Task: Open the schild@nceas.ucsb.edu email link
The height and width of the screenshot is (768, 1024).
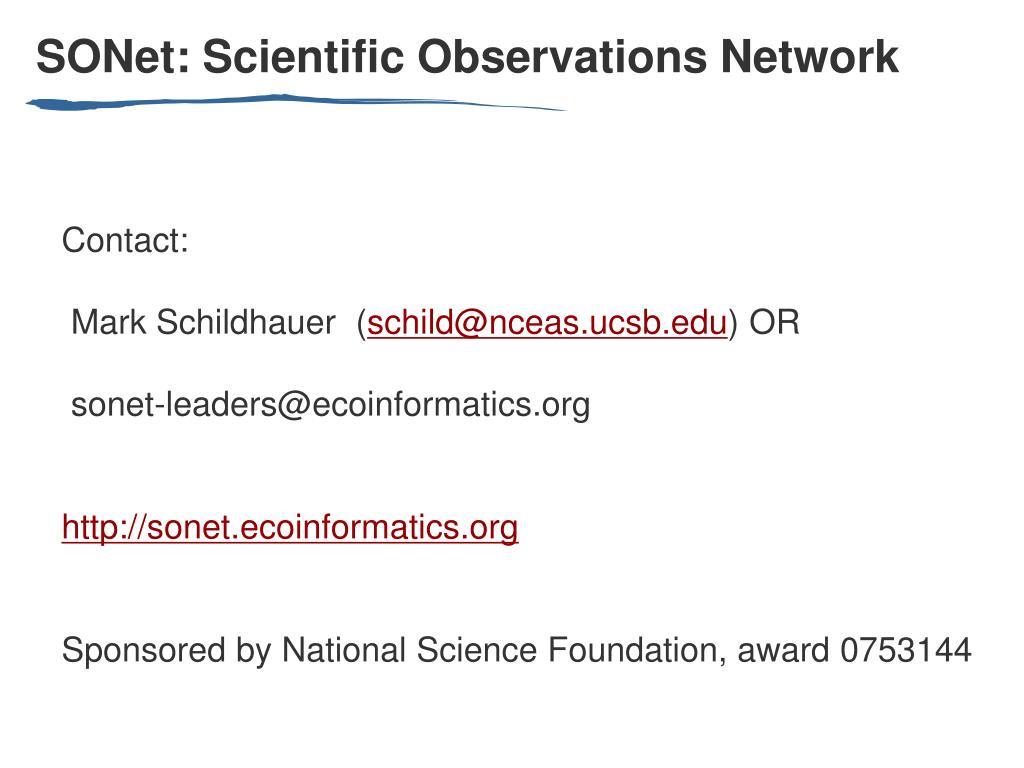Action: [x=547, y=323]
